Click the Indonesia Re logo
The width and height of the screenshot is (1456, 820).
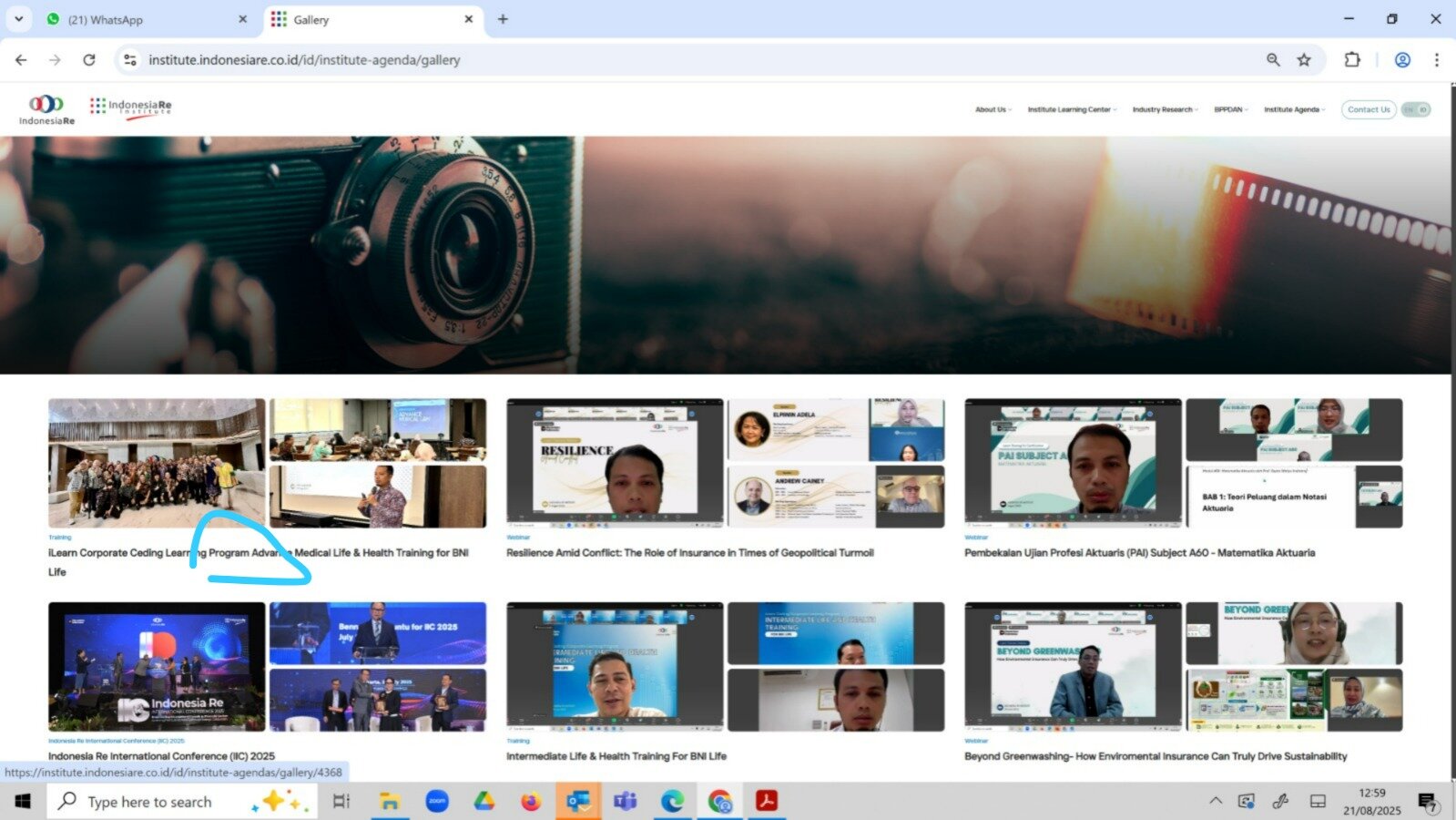[x=46, y=109]
